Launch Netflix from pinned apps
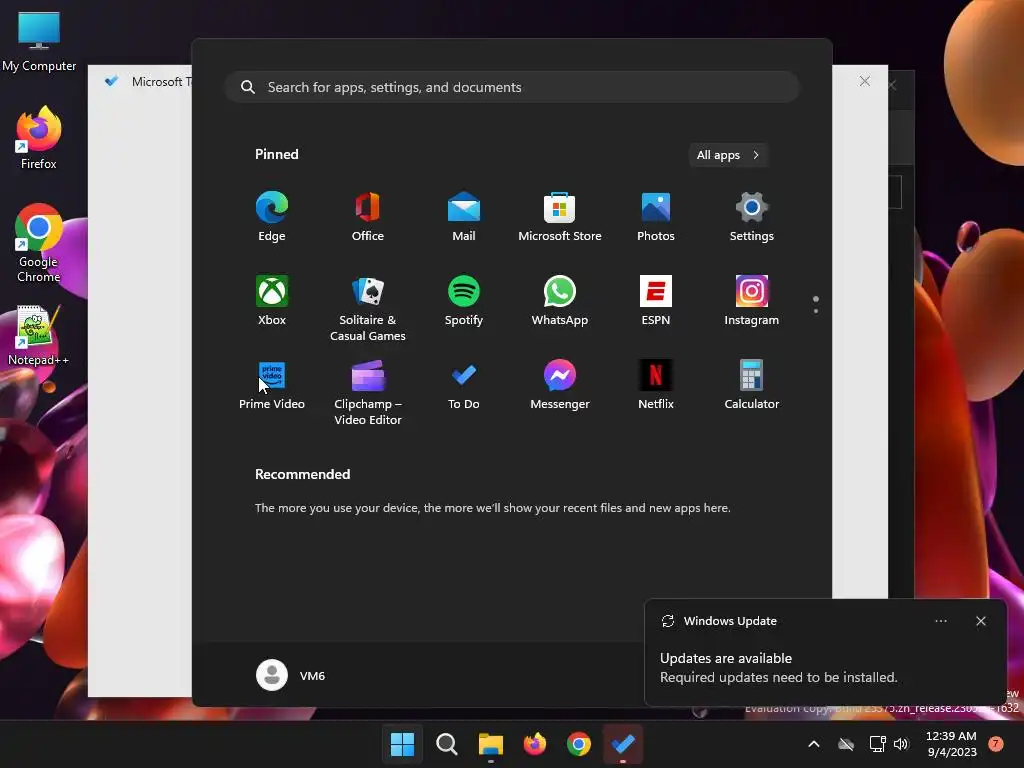The image size is (1024, 768). (656, 385)
